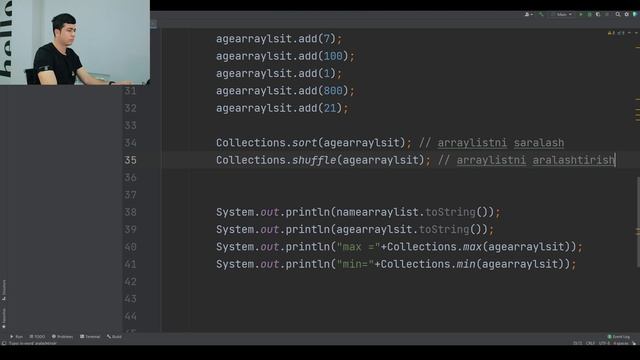
Task: Open Search Everywhere magnifier icon
Action: [x=618, y=14]
